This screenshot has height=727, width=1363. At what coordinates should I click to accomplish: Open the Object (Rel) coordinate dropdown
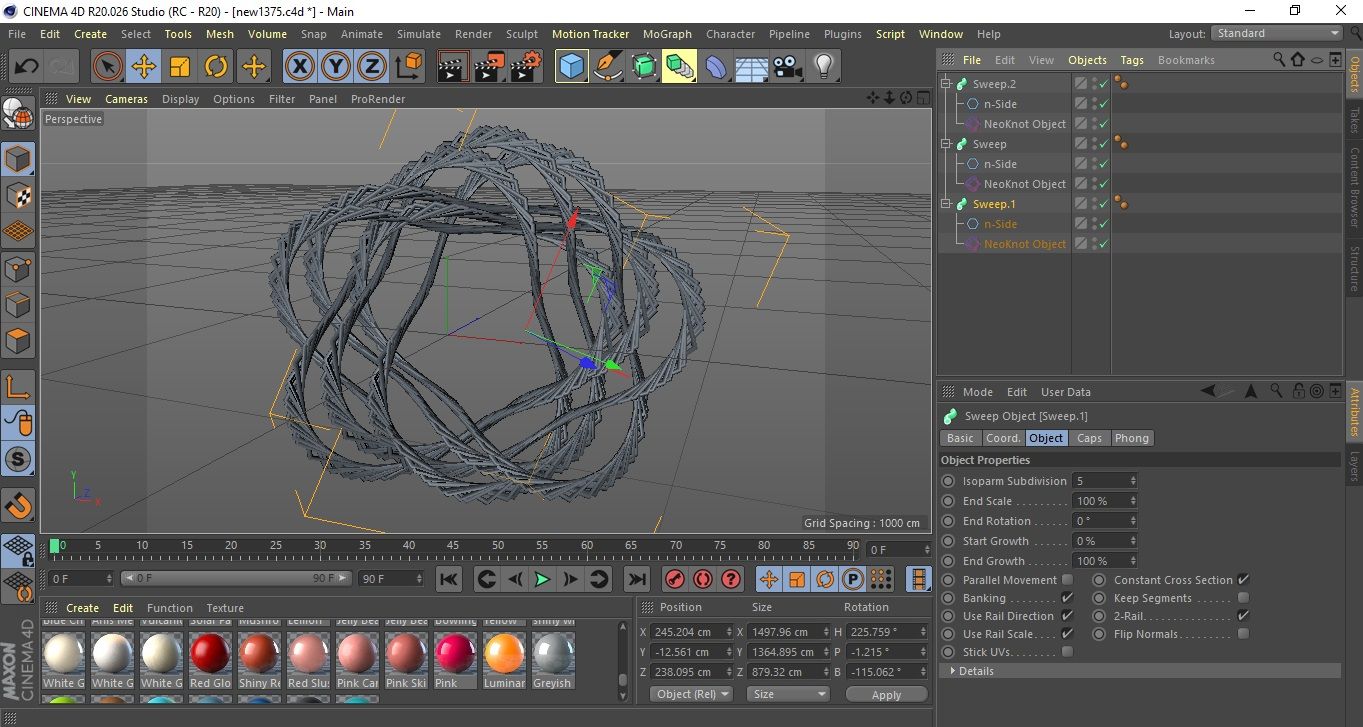691,694
